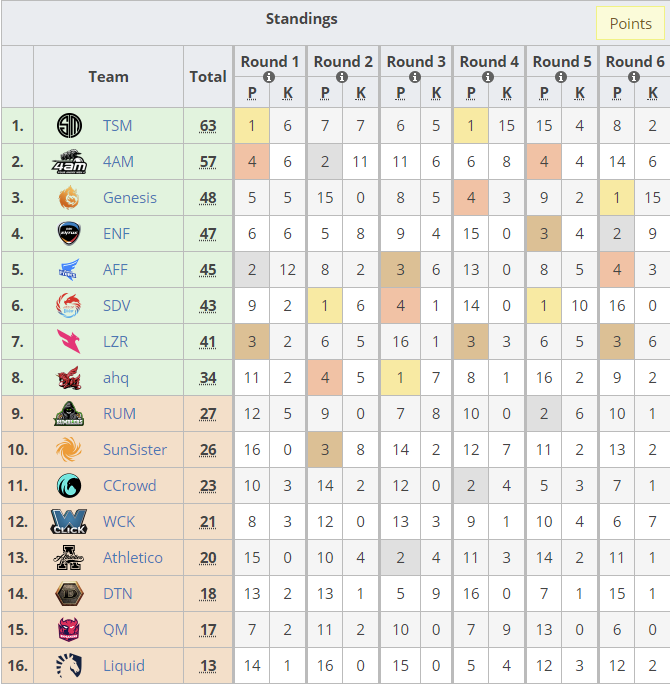Toggle the Points display button
The width and height of the screenshot is (670, 685).
[x=630, y=24]
